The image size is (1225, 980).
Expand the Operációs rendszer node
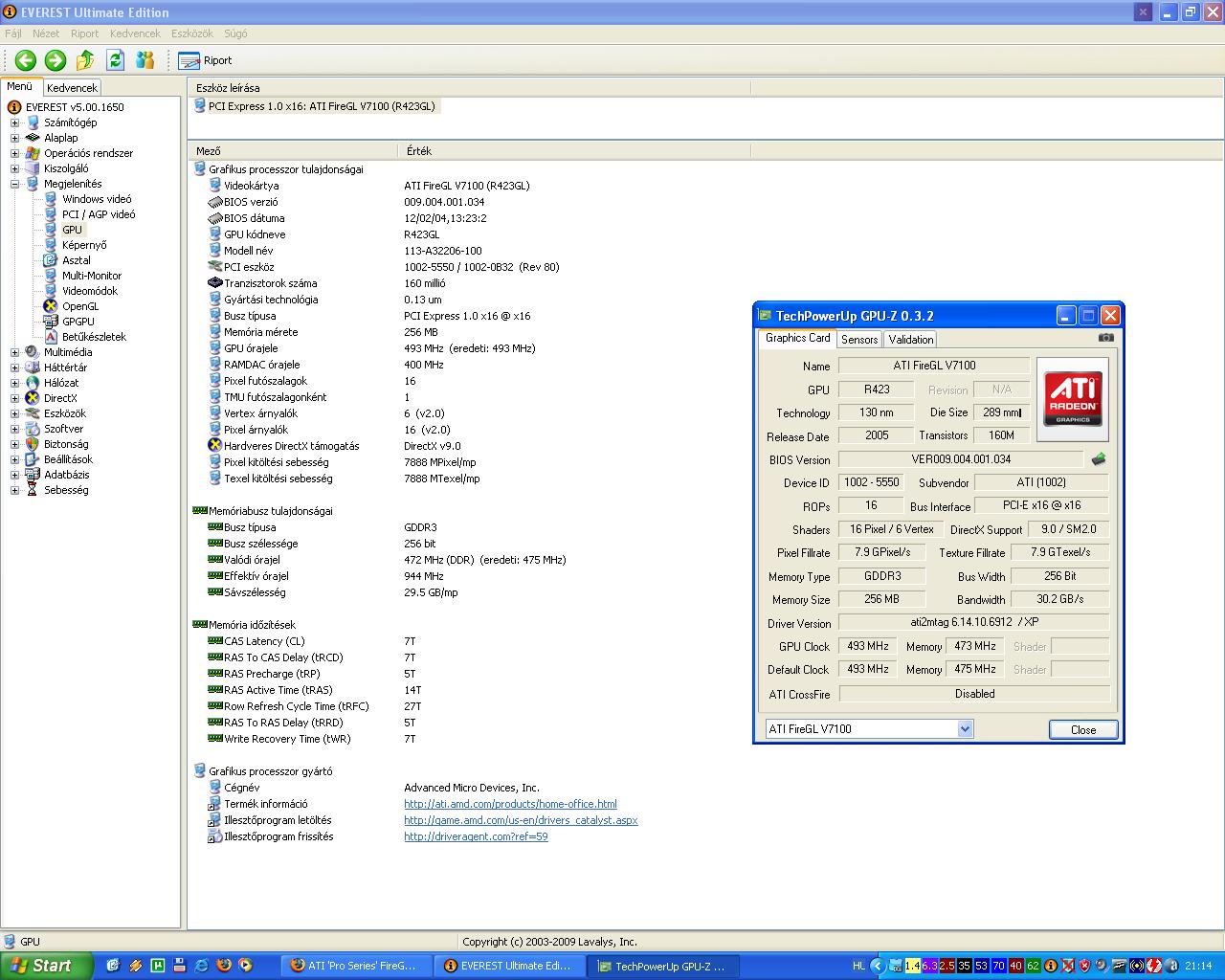click(14, 153)
